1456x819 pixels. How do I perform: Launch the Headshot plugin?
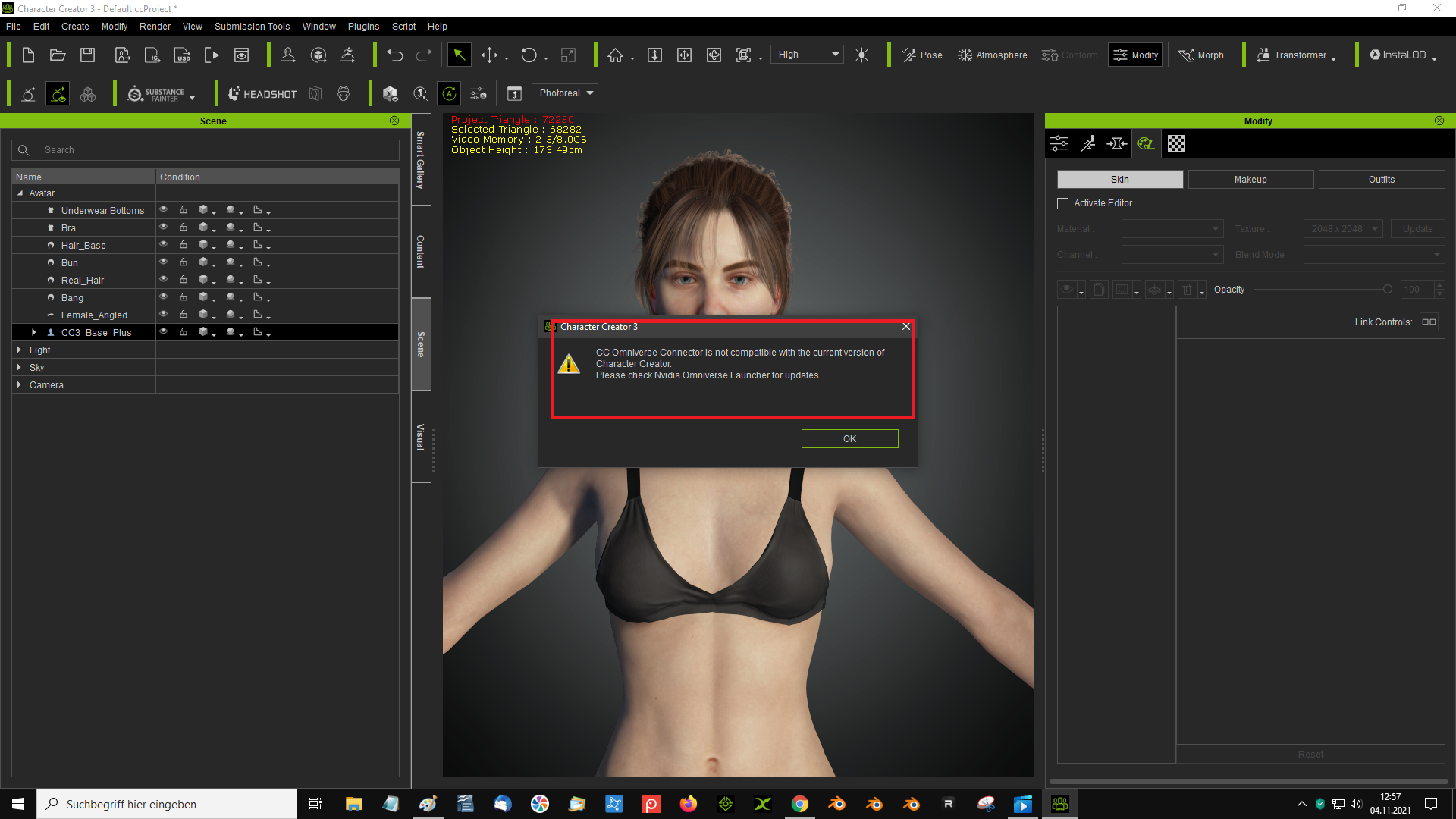pyautogui.click(x=262, y=94)
